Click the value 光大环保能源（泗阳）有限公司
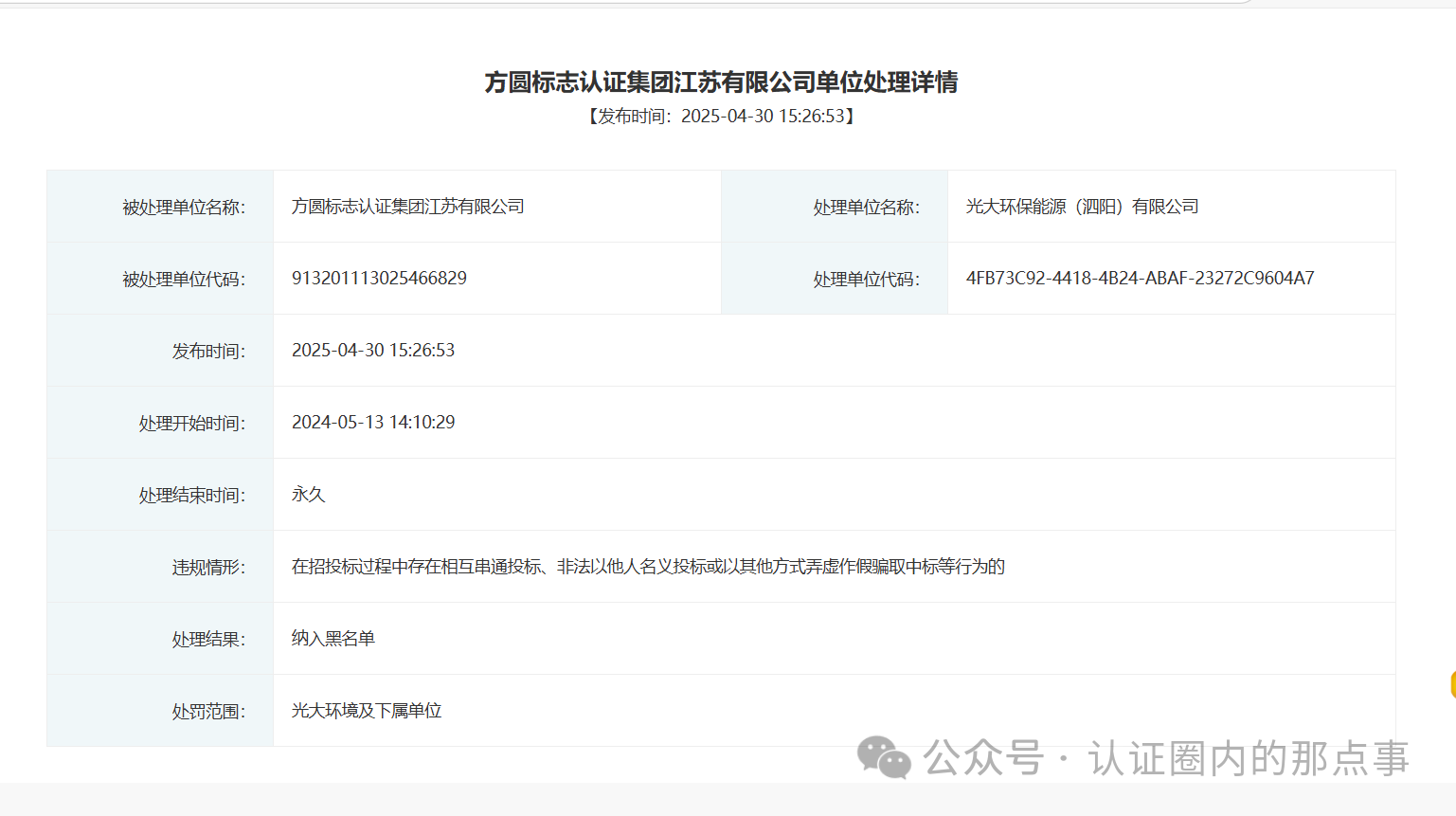The height and width of the screenshot is (816, 1456). click(x=1082, y=206)
